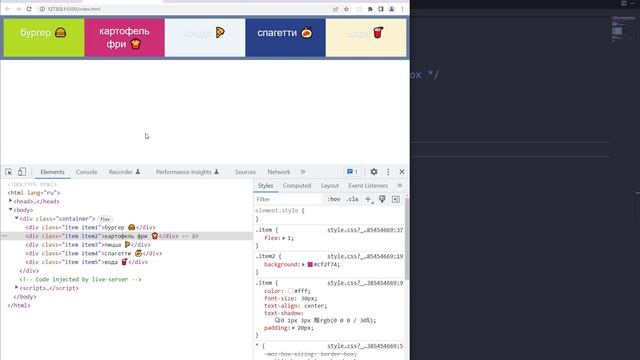640x360 pixels.
Task: Open the Performance insights tab
Action: 187,172
